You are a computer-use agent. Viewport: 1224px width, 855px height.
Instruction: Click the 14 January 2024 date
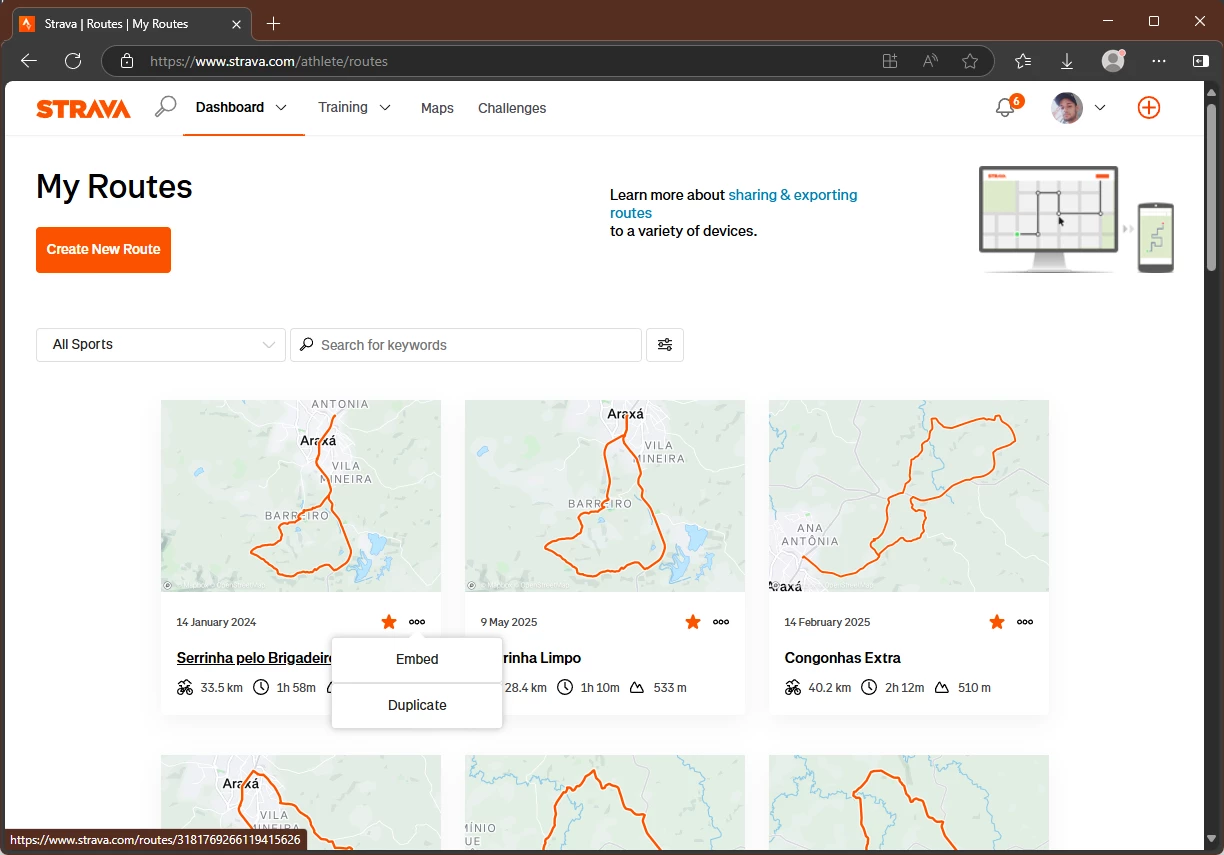coord(216,622)
